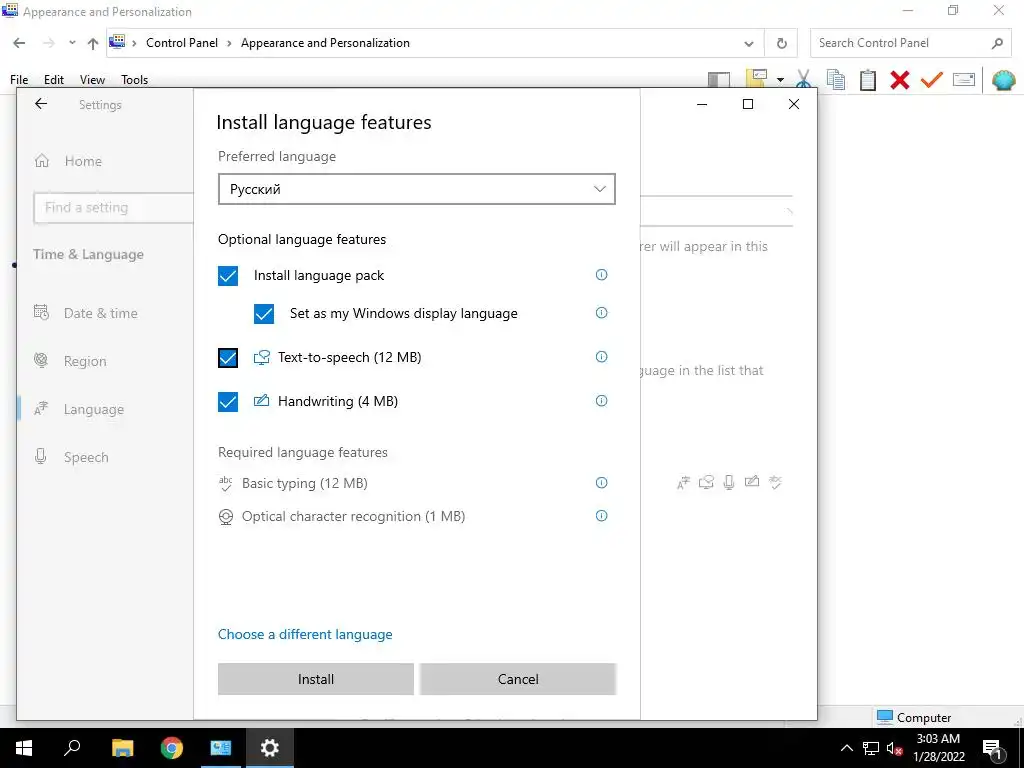Image resolution: width=1024 pixels, height=768 pixels.
Task: Click the Cut scissors toolbar icon
Action: (x=804, y=80)
